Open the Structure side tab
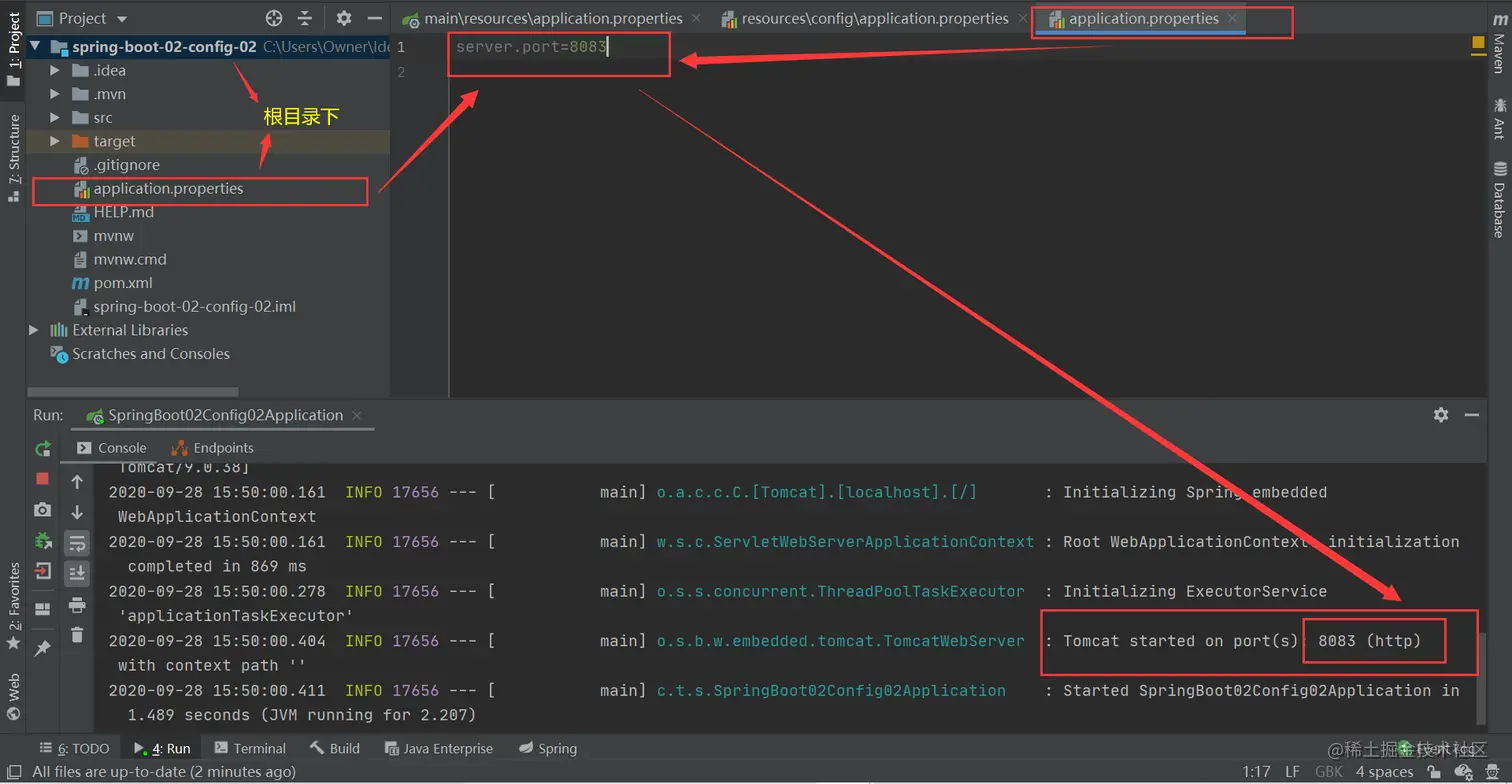Viewport: 1512px width, 784px height. (x=13, y=157)
